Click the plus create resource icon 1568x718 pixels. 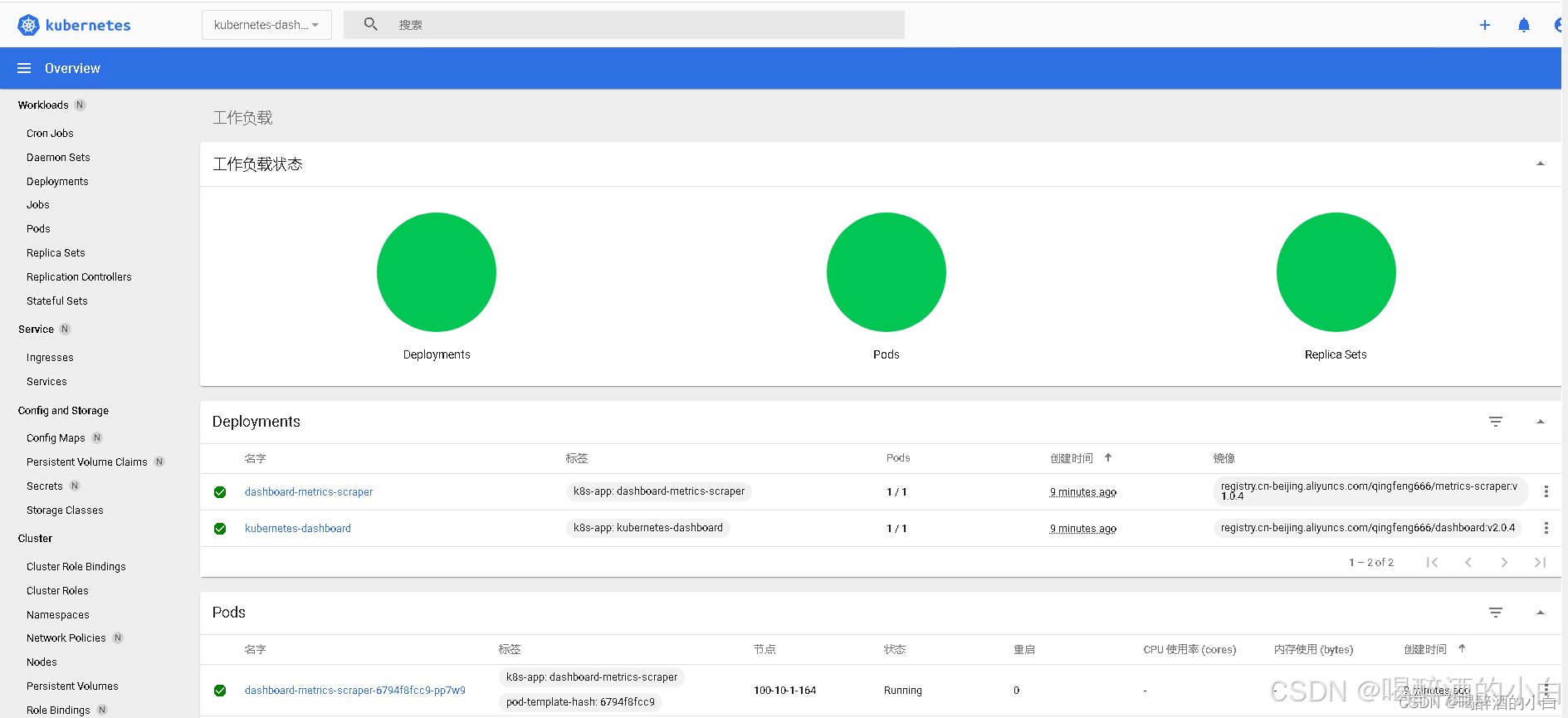pyautogui.click(x=1485, y=25)
